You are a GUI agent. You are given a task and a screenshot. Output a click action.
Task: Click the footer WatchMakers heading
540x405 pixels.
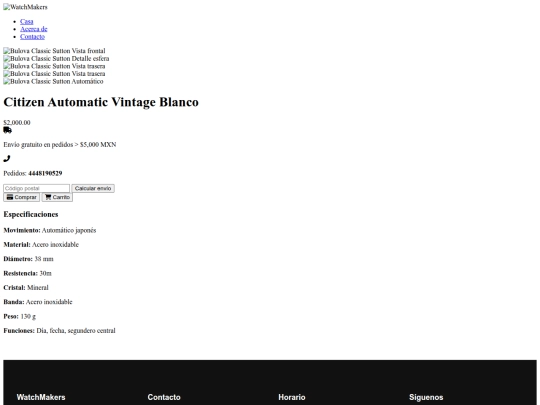(x=41, y=397)
